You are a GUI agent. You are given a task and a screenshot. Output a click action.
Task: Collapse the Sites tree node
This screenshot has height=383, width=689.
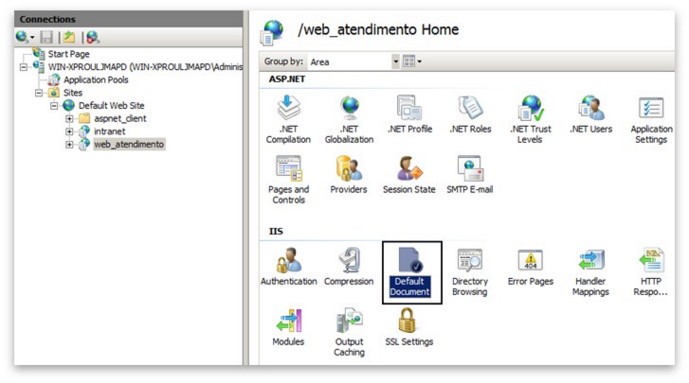(39, 93)
